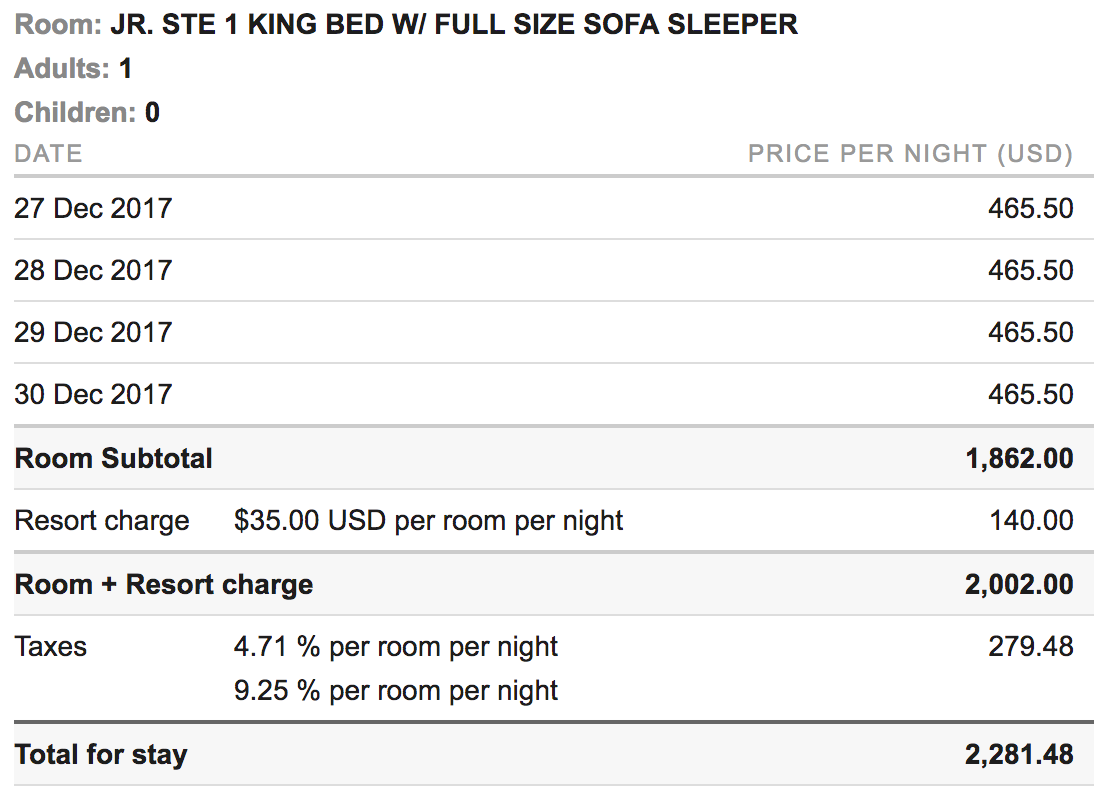Select the Children count line
This screenshot has width=1112, height=810.
tap(87, 112)
